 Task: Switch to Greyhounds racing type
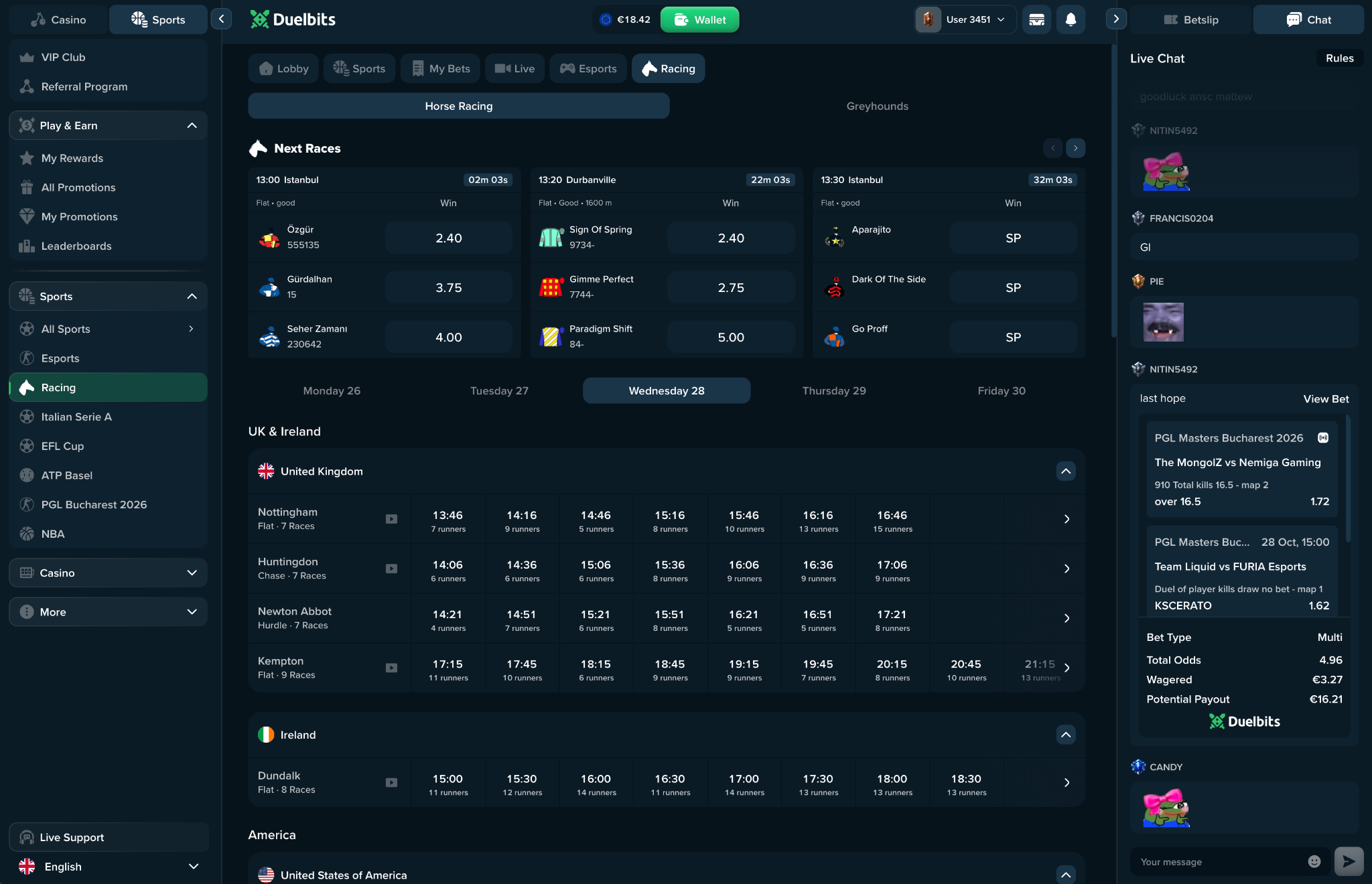click(877, 106)
